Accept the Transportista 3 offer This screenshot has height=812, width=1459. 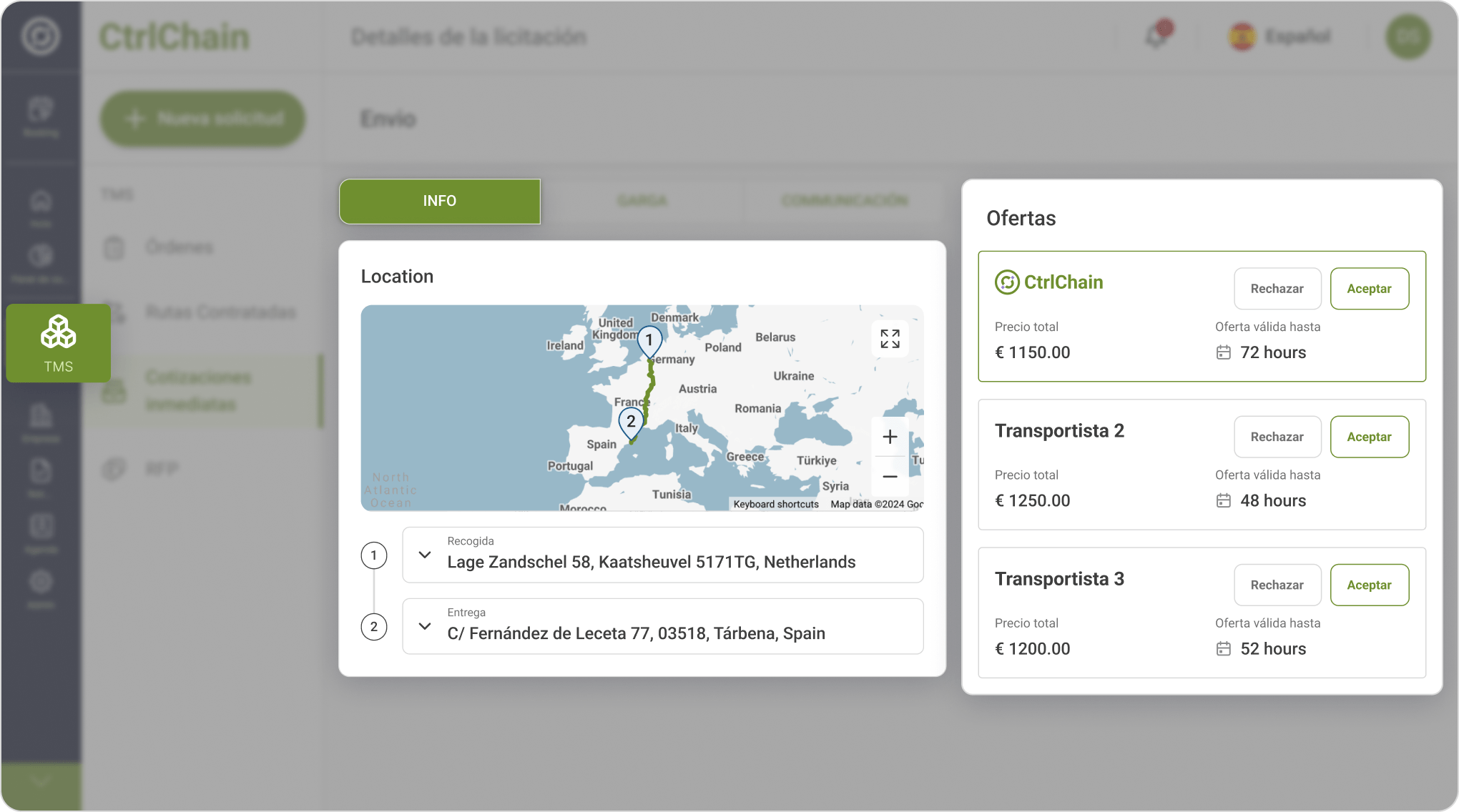[x=1369, y=585]
